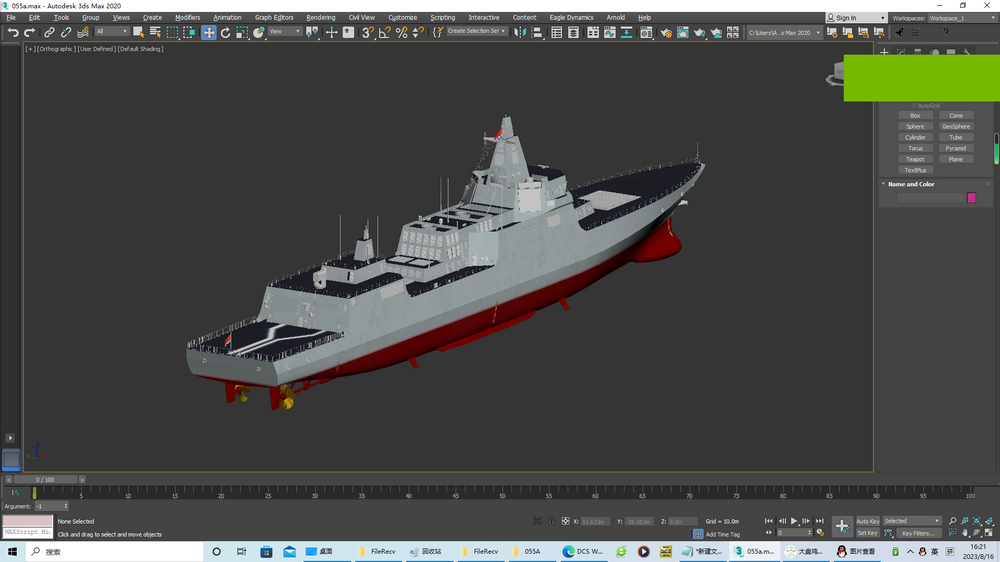
Task: Select the Select and Rotate tool
Action: (225, 33)
